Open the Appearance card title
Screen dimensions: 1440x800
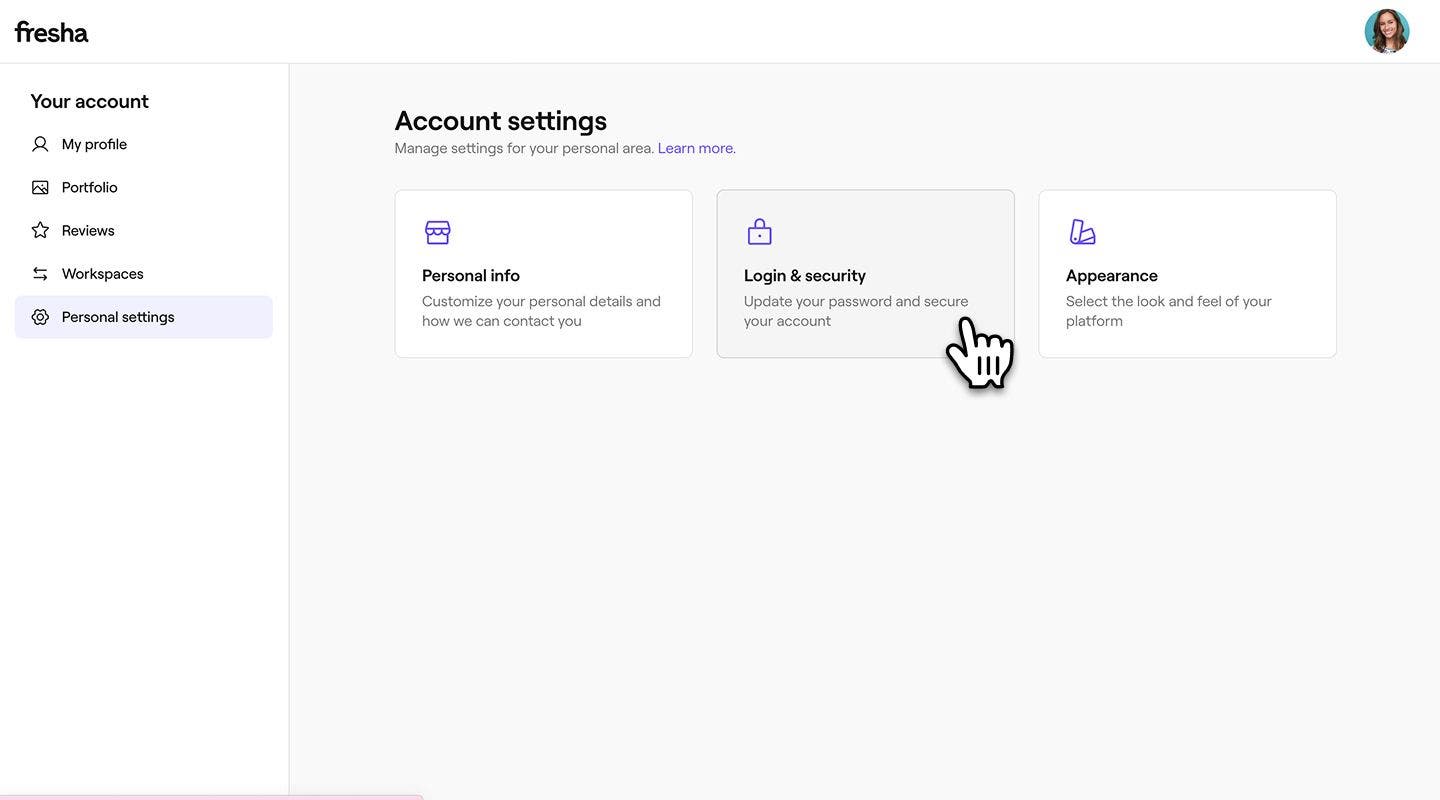tap(1112, 275)
